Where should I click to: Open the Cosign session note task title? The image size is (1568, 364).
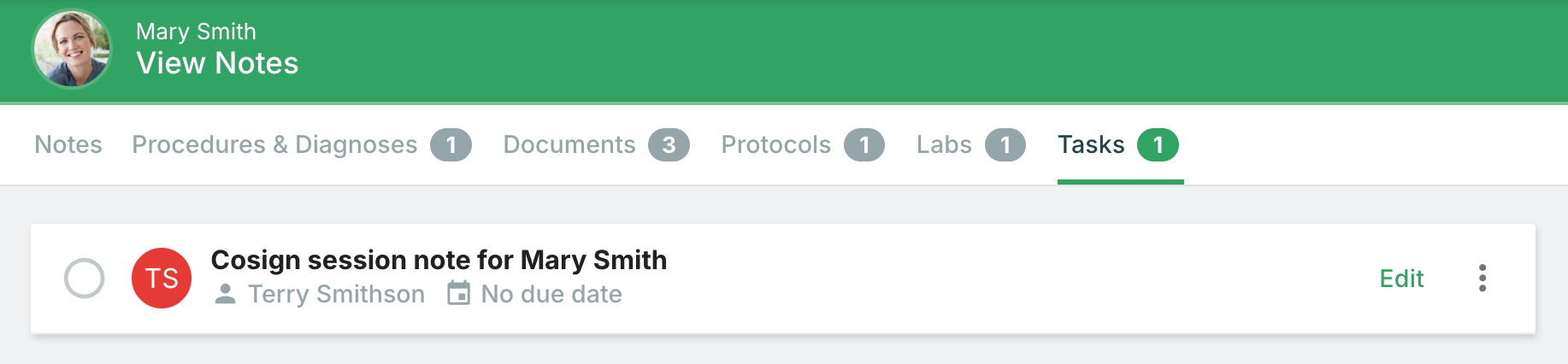pyautogui.click(x=439, y=260)
